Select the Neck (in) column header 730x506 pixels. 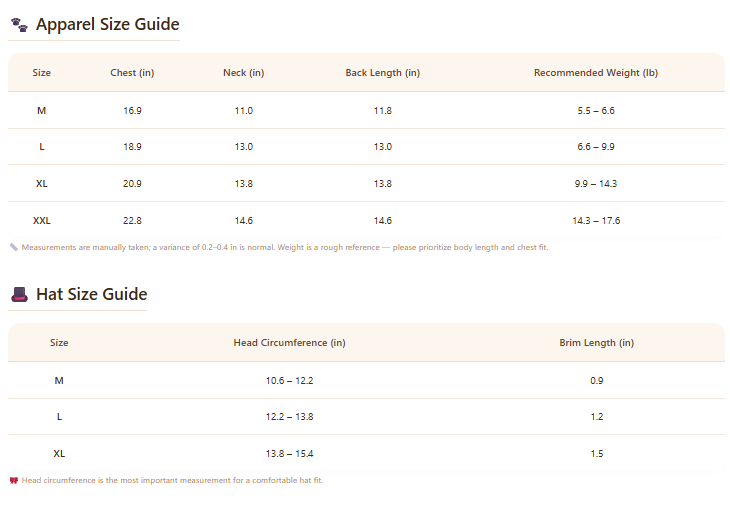point(243,73)
